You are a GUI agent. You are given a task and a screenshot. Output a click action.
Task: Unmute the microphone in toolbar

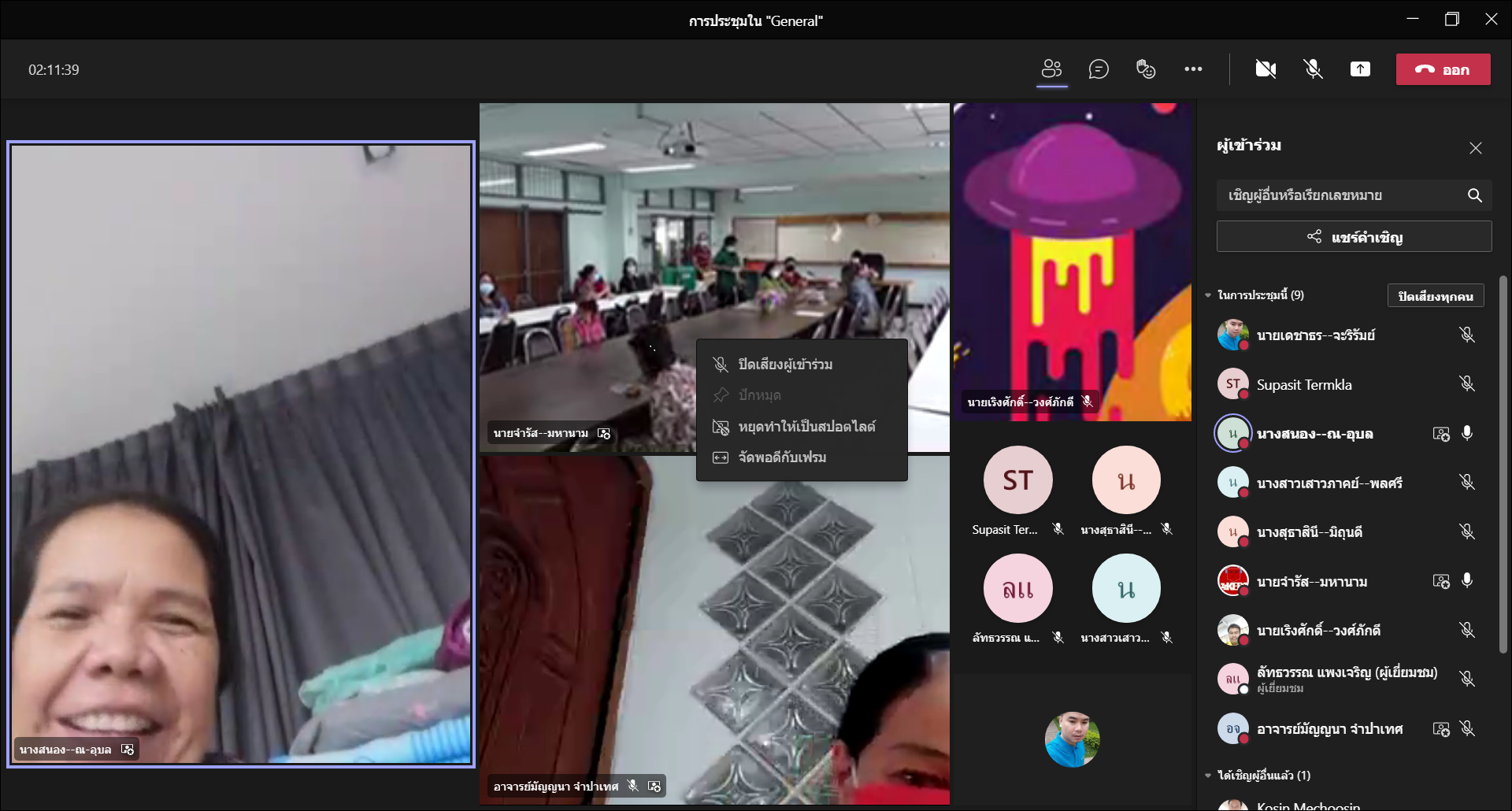point(1313,69)
